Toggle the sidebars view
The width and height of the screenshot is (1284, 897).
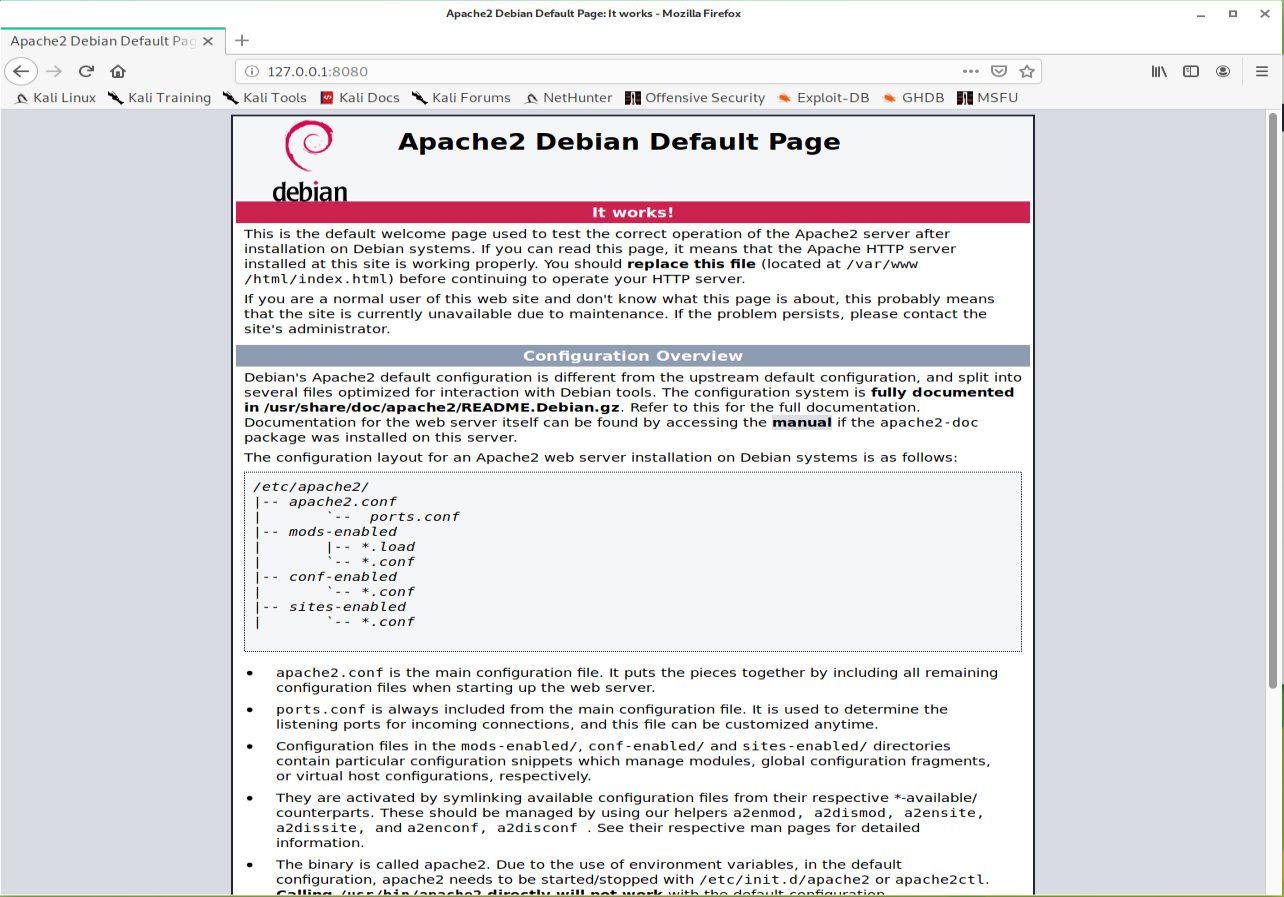pyautogui.click(x=1191, y=71)
